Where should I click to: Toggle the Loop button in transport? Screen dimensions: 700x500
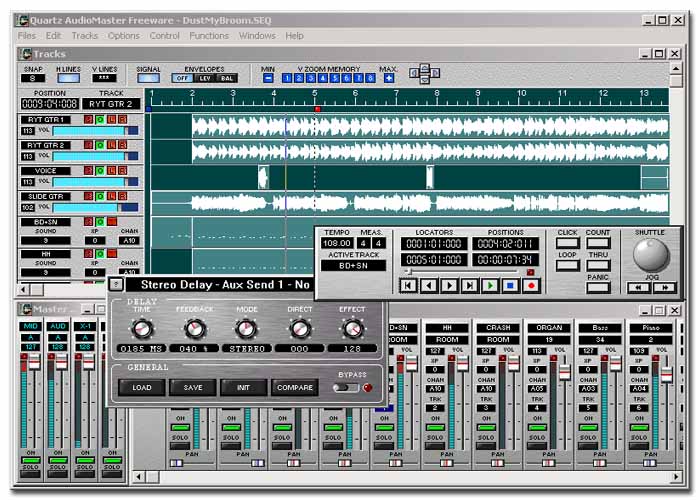coord(567,266)
